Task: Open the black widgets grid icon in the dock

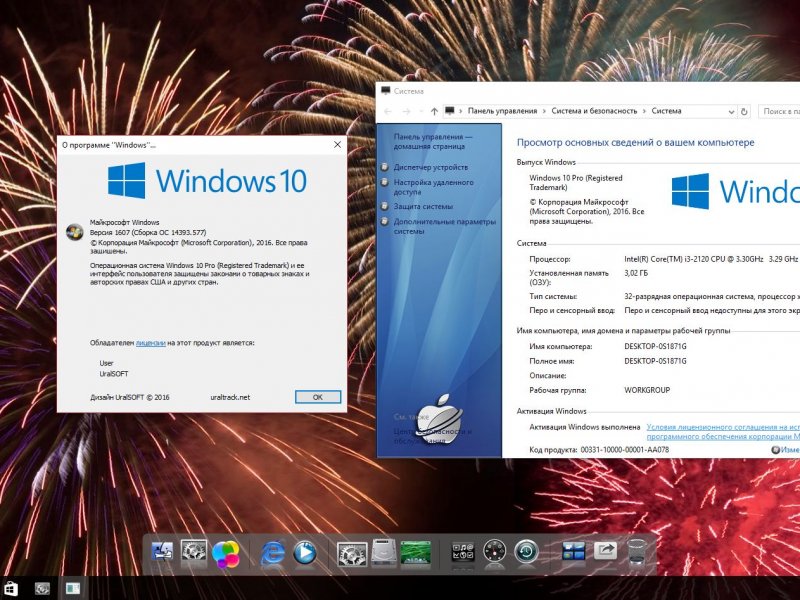Action: click(463, 553)
